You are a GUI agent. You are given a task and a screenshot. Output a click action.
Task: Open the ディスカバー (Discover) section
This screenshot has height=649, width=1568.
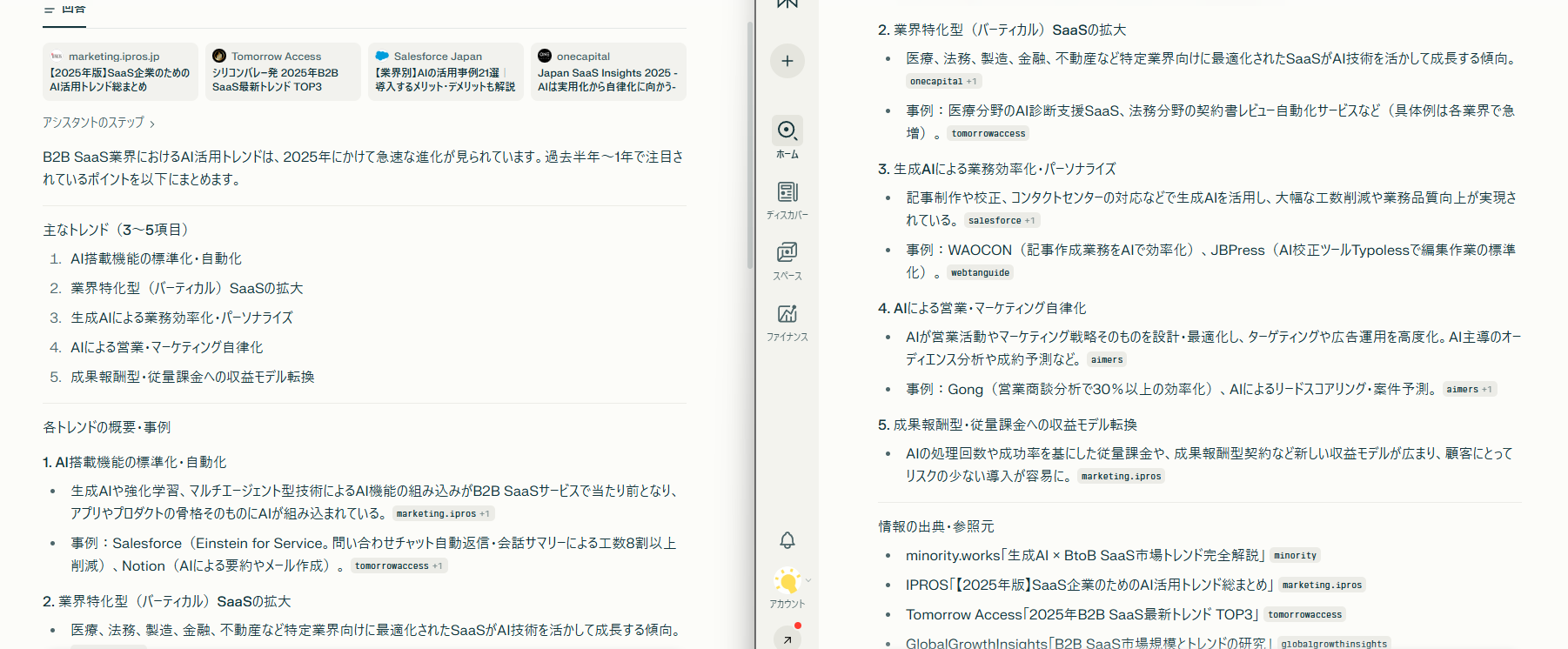tap(787, 200)
